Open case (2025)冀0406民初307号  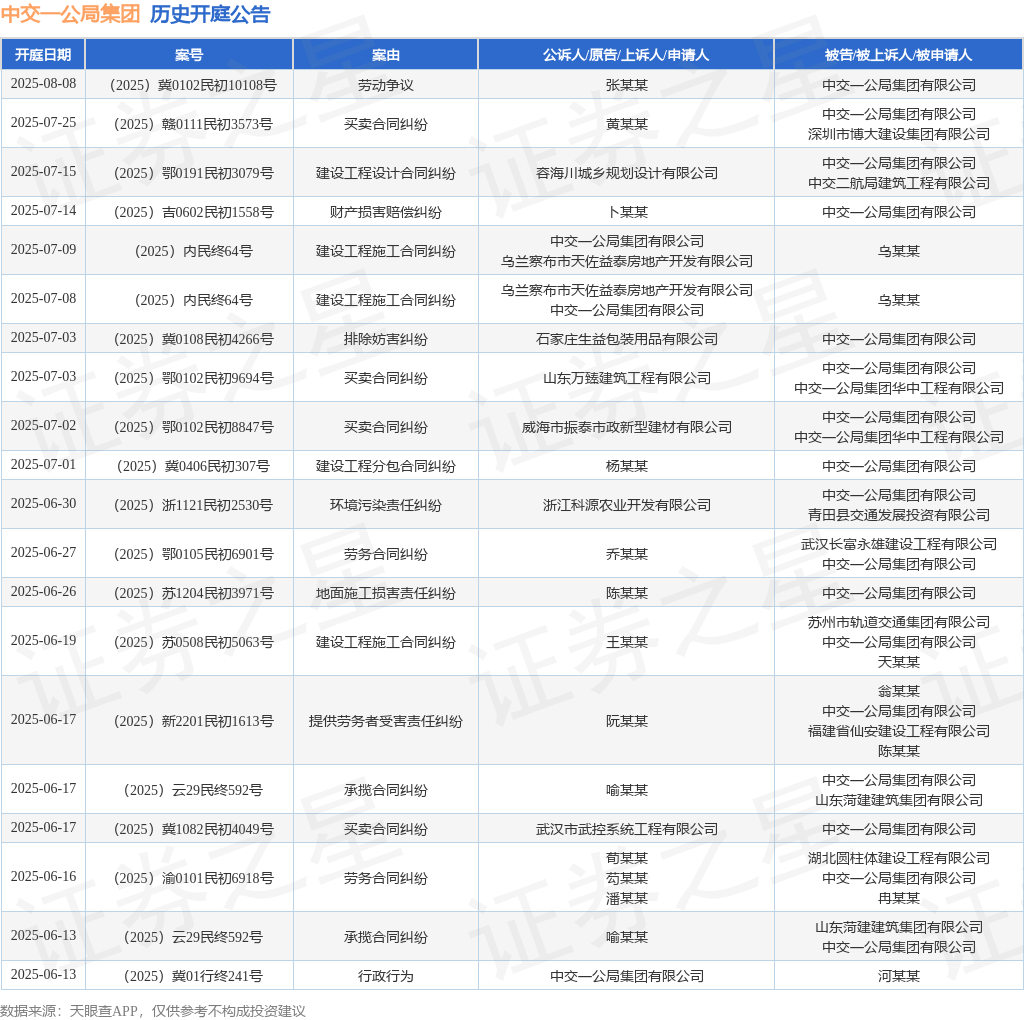(x=189, y=466)
